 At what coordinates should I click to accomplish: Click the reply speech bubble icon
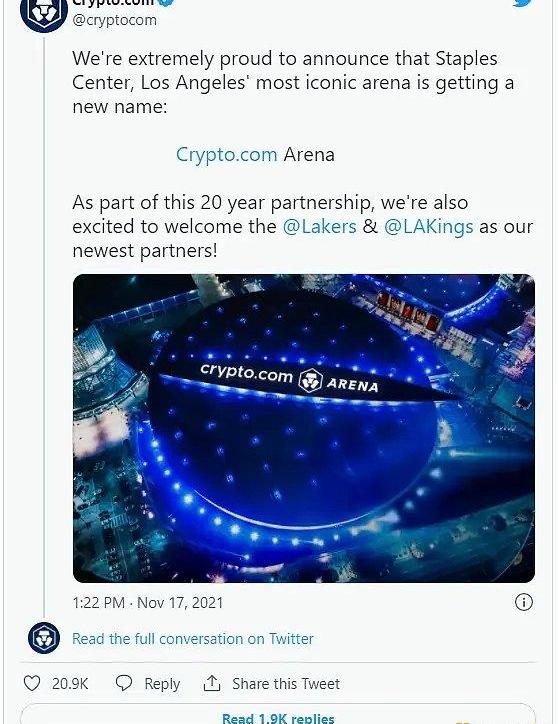point(124,683)
